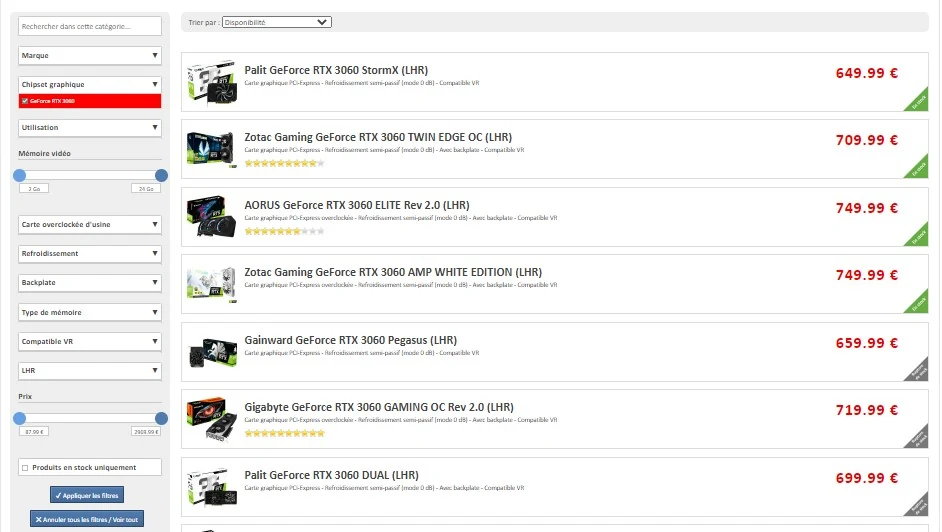Screen dimensions: 942x532
Task: Click Mémoire vidéo maximum slider handle
Action: click(x=161, y=175)
